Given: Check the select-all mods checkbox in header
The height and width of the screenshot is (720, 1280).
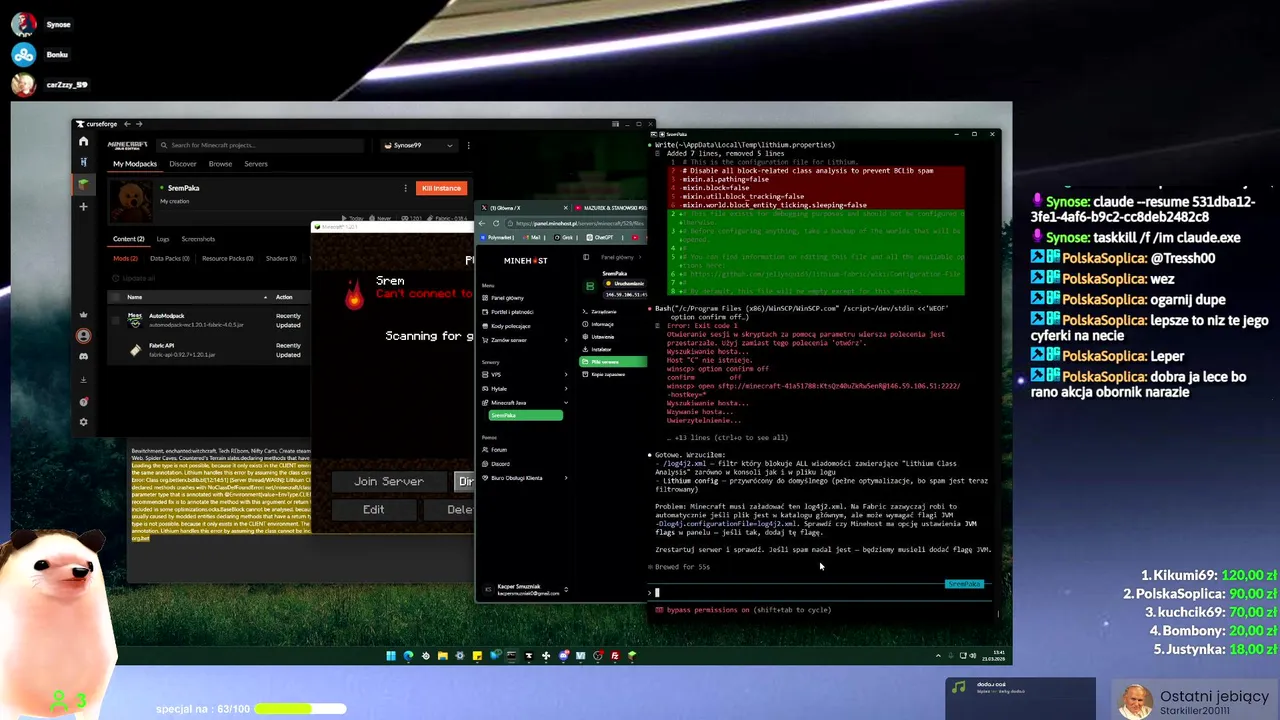Looking at the screenshot, I should coord(118,297).
